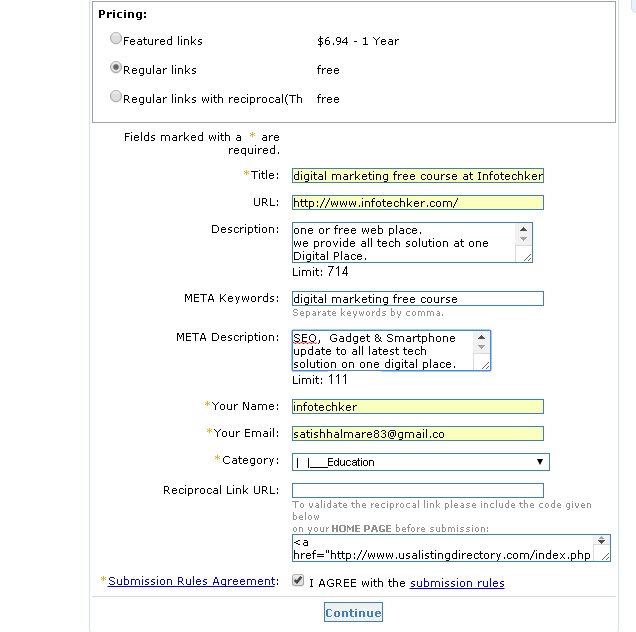Click the Description scroll down arrow
This screenshot has width=636, height=632.
pos(523,239)
